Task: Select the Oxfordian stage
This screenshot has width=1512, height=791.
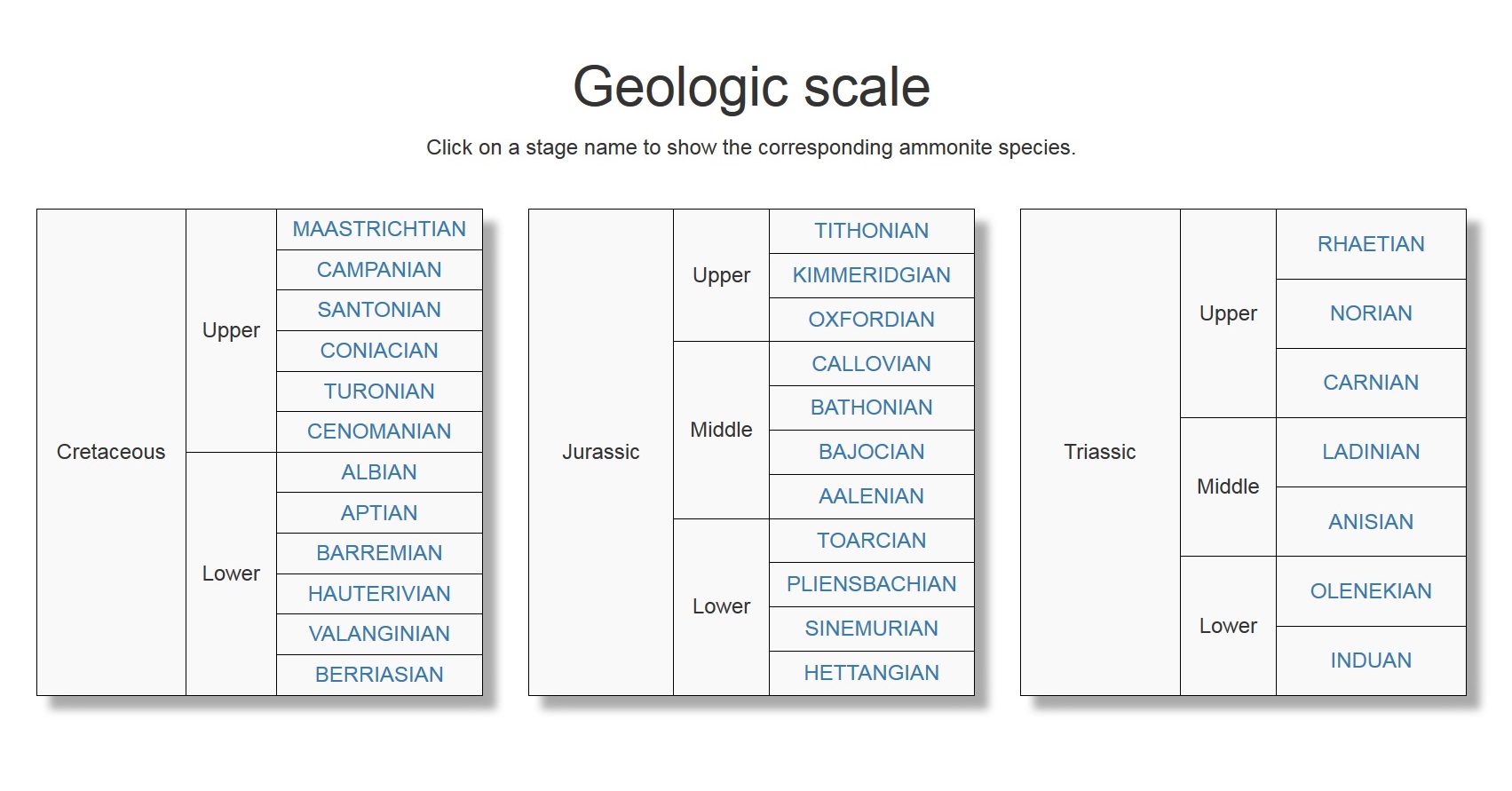Action: coord(871,320)
